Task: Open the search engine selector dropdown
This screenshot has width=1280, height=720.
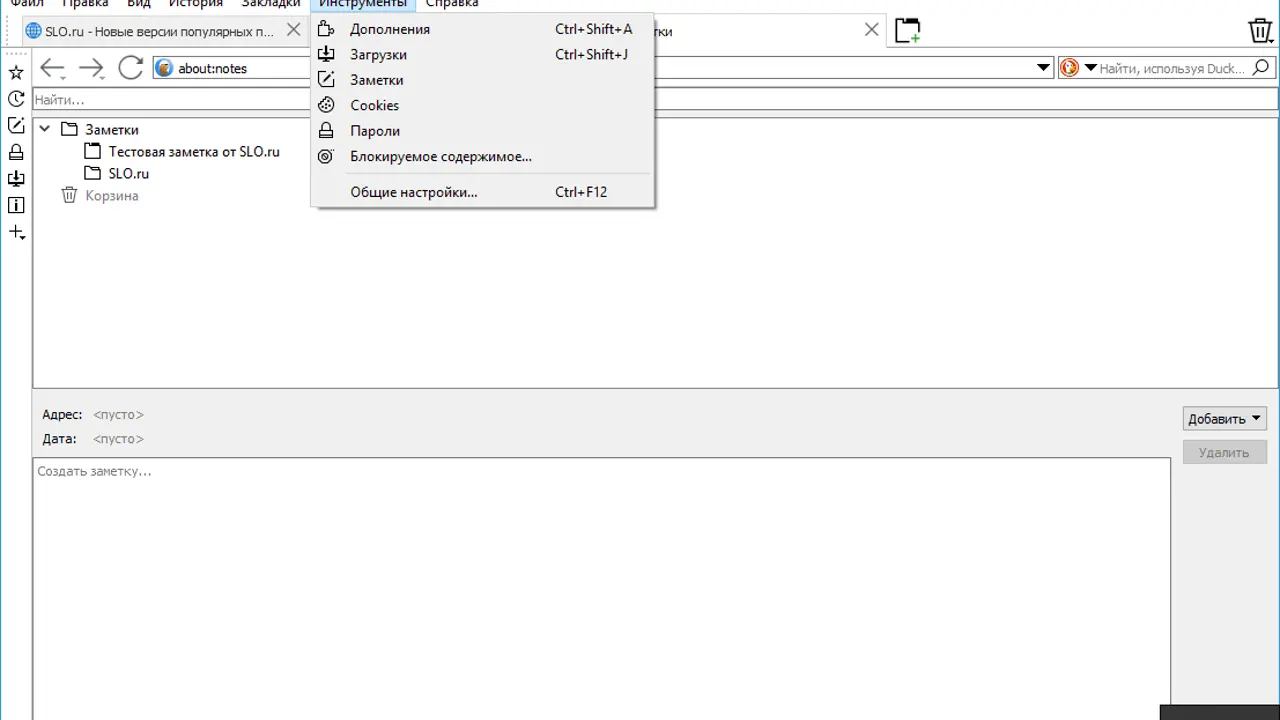Action: (x=1077, y=68)
